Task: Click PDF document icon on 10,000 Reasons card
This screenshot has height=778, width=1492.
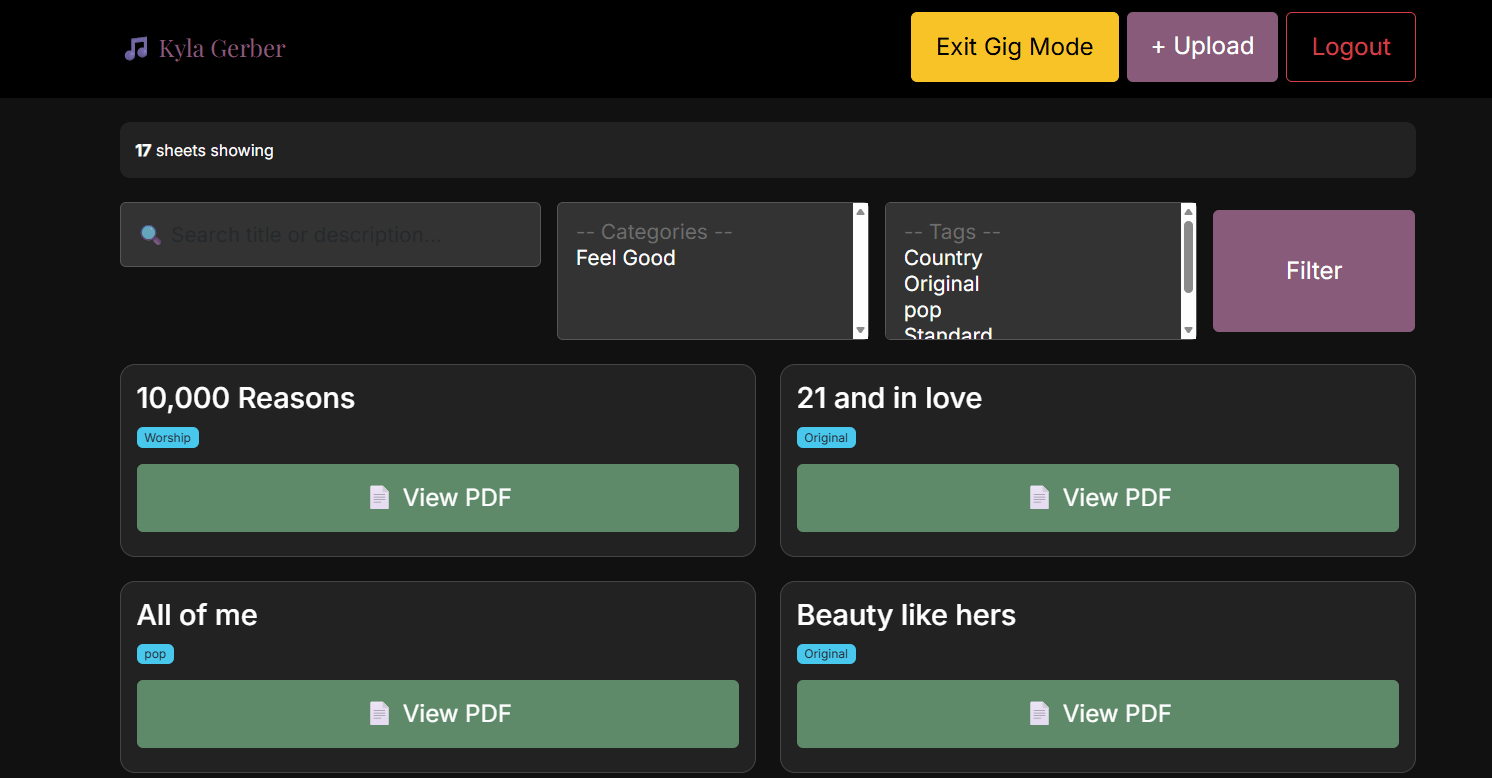Action: (379, 498)
